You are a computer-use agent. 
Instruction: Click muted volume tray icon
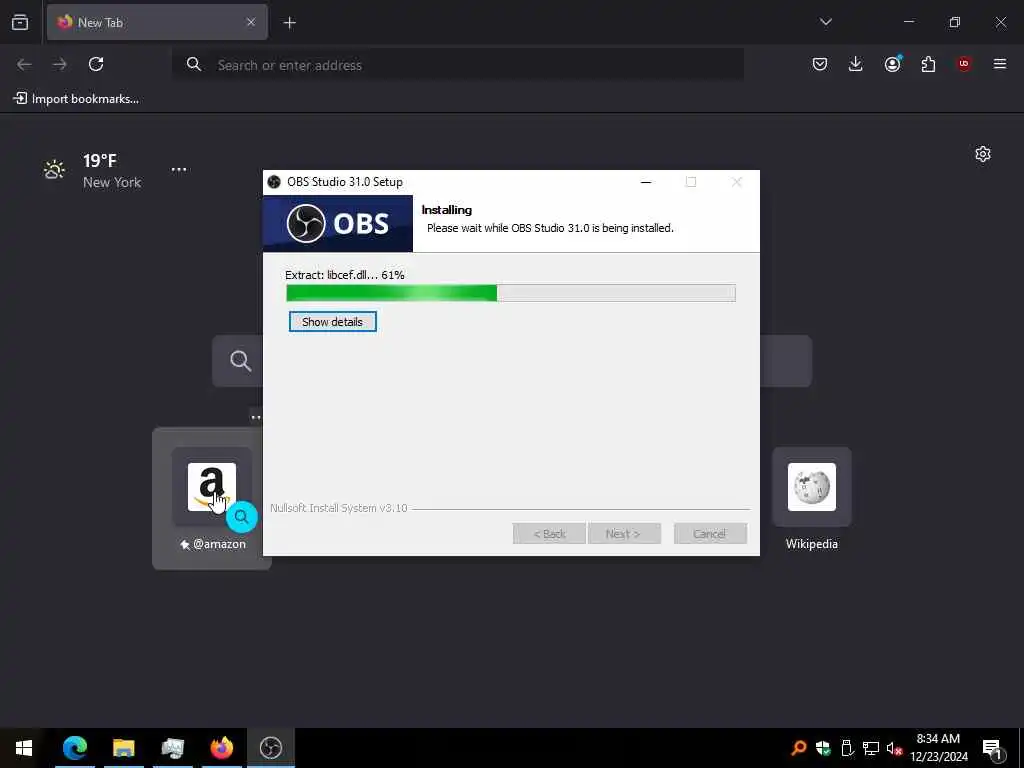[x=894, y=748]
